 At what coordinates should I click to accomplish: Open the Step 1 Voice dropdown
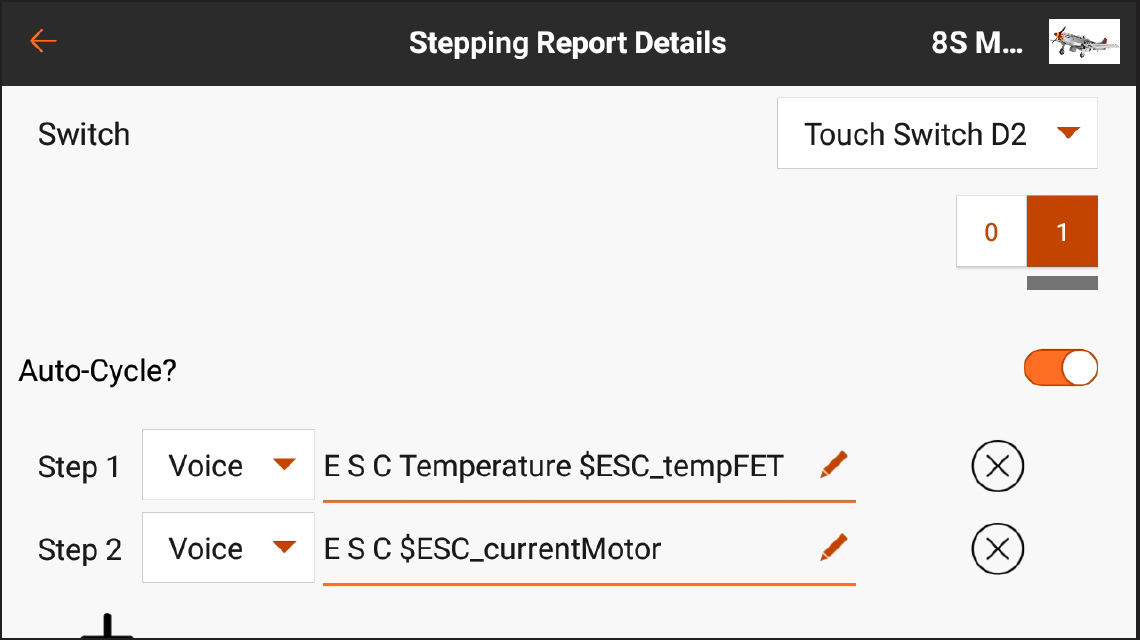(x=228, y=464)
